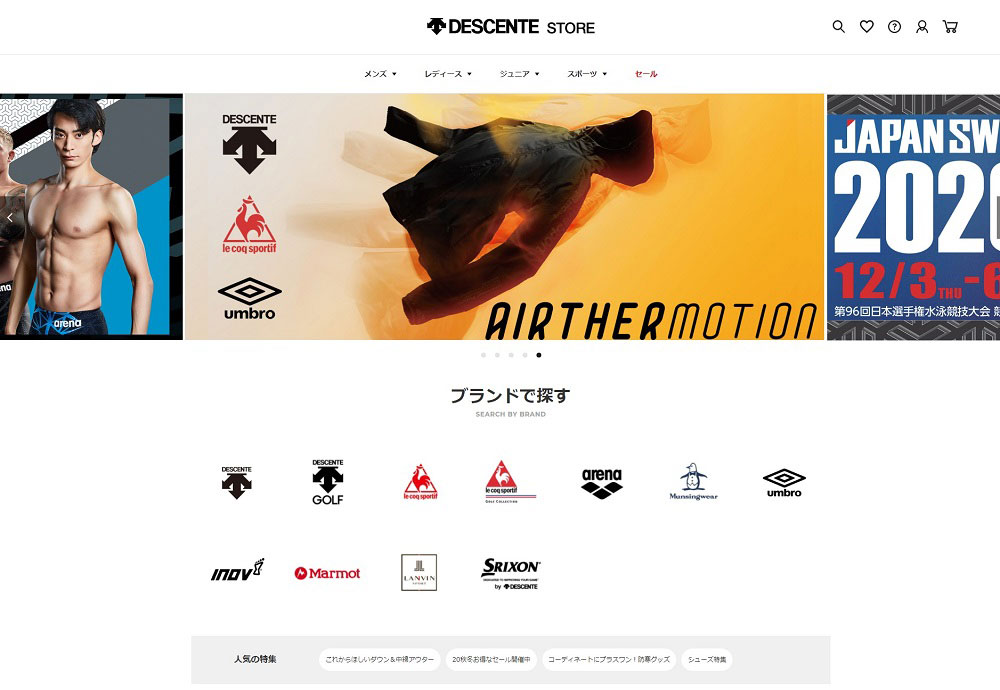Viewport: 1000px width, 690px height.
Task: Open the inov-8 brand logo
Action: tap(237, 570)
